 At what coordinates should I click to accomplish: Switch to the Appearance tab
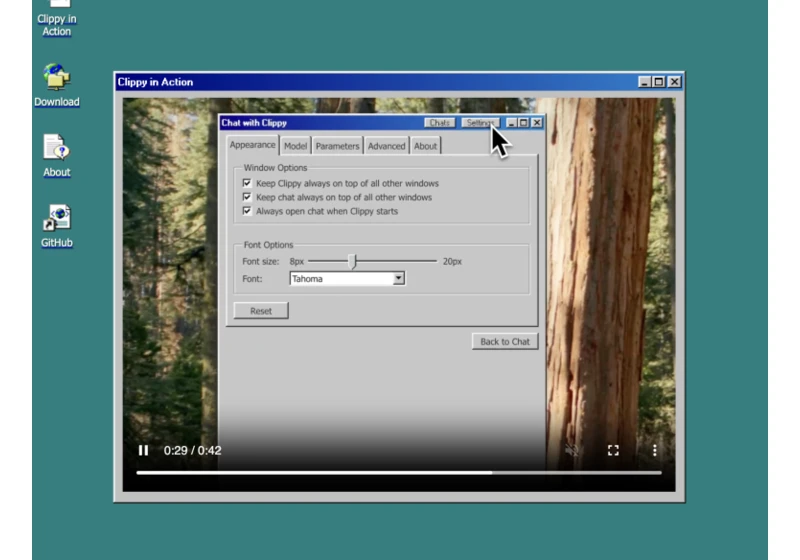[x=253, y=145]
